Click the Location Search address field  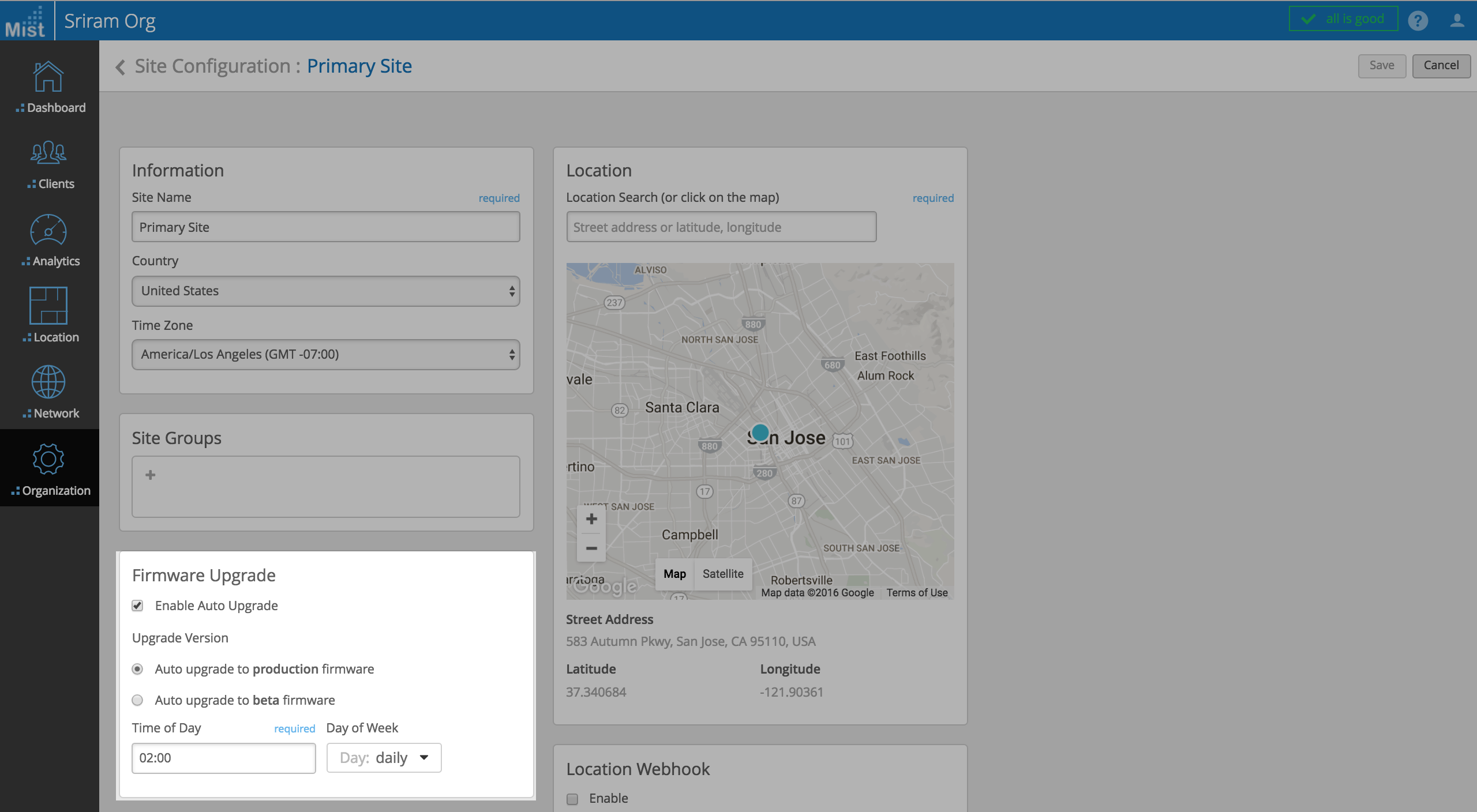(721, 227)
